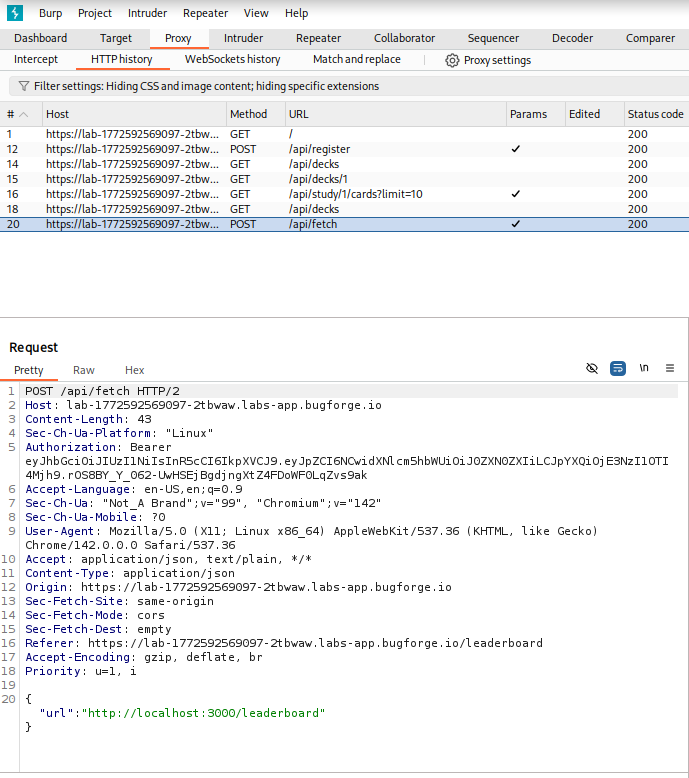The height and width of the screenshot is (778, 689).
Task: Switch to the Repeater tool tab
Action: point(318,38)
